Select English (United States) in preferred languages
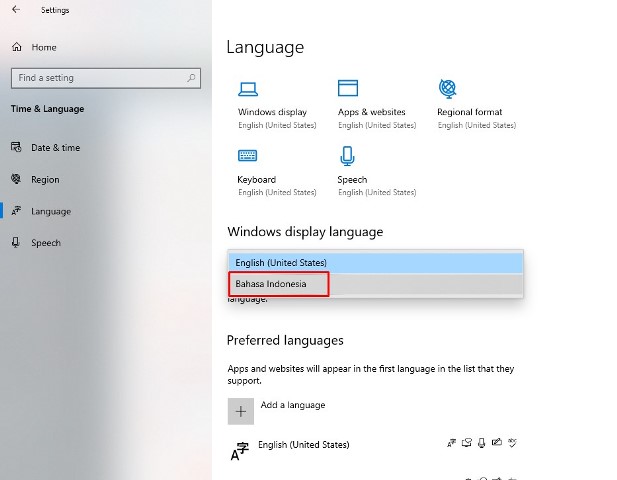Screen dimensions: 617x480 303,445
